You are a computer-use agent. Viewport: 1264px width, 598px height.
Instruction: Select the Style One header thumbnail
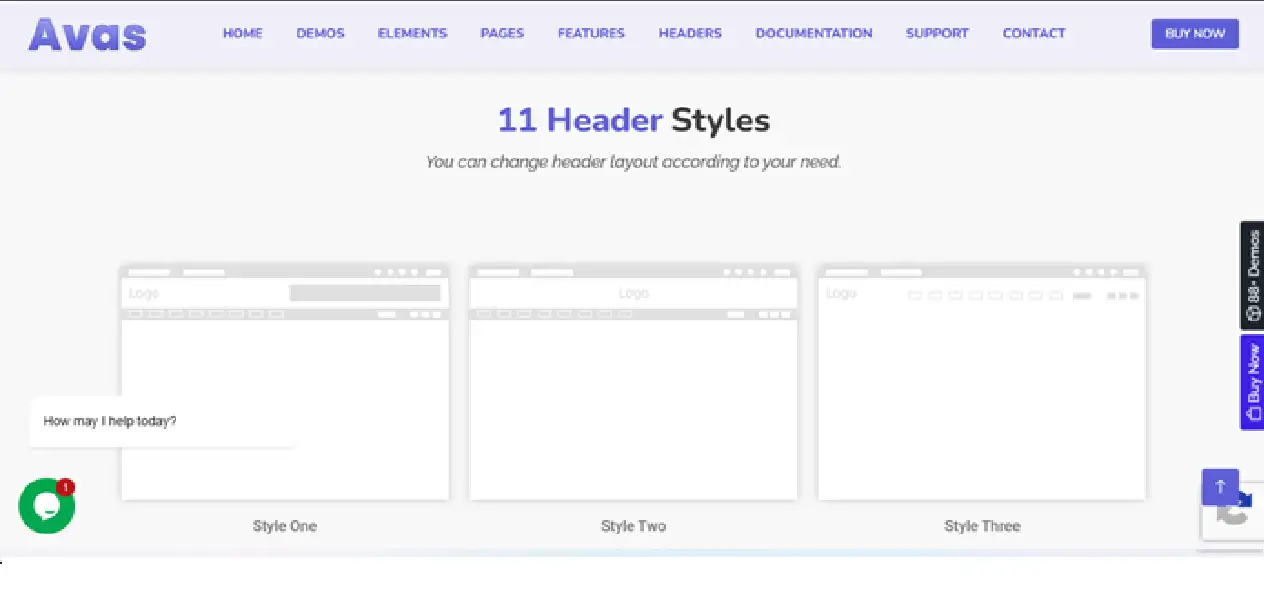coord(285,383)
